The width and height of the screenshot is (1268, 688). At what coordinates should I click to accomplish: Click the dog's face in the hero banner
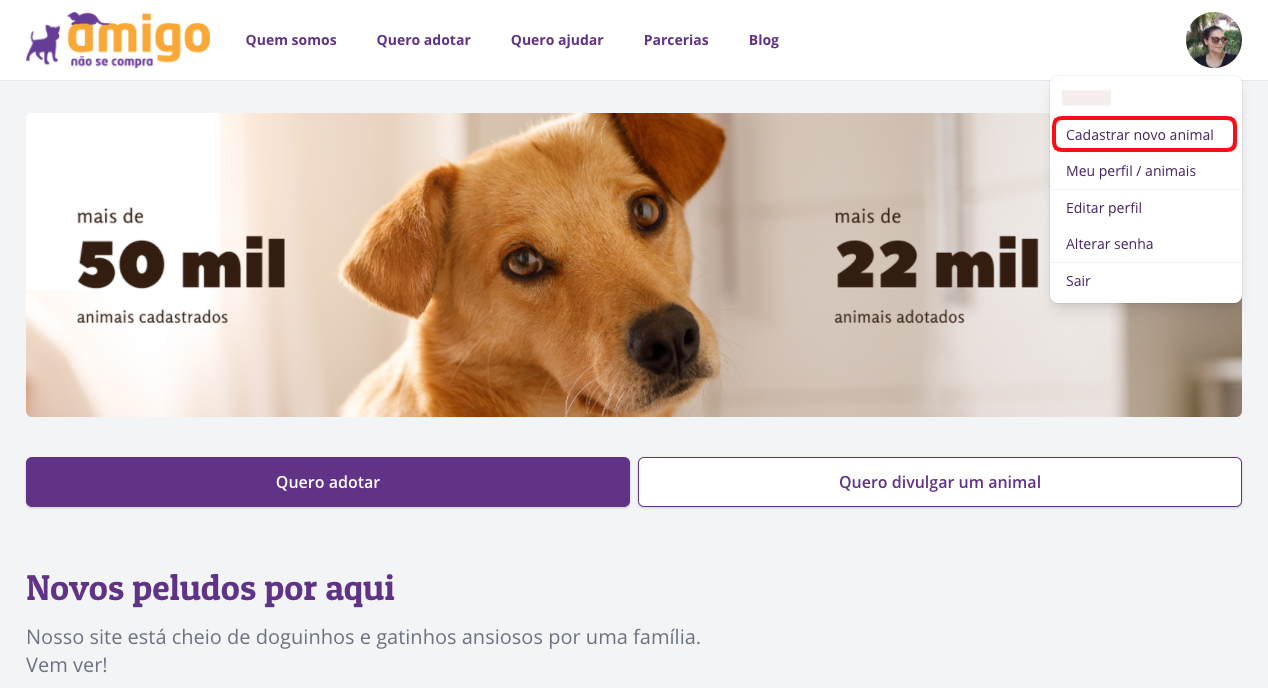[580, 260]
